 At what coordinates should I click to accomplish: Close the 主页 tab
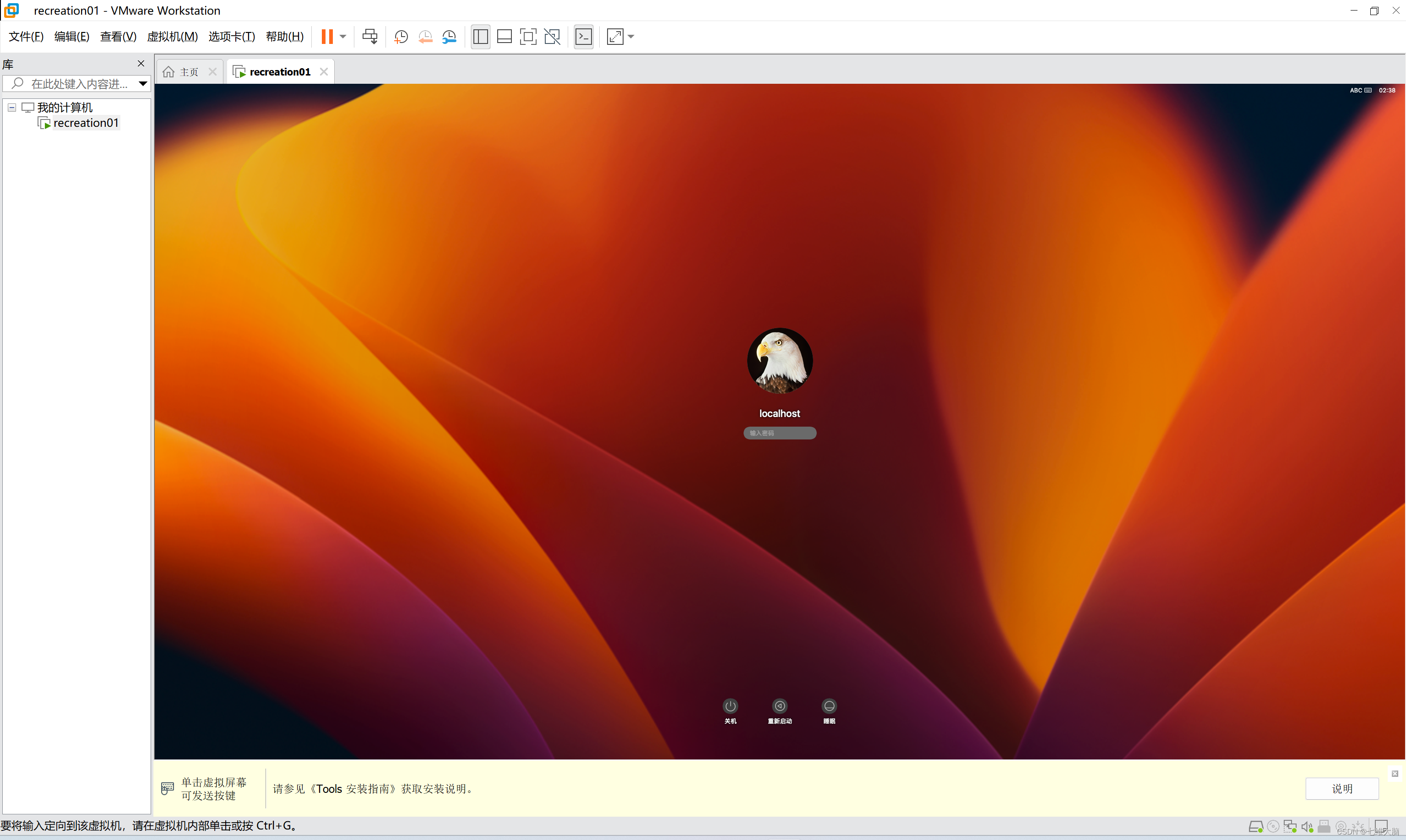coord(213,72)
